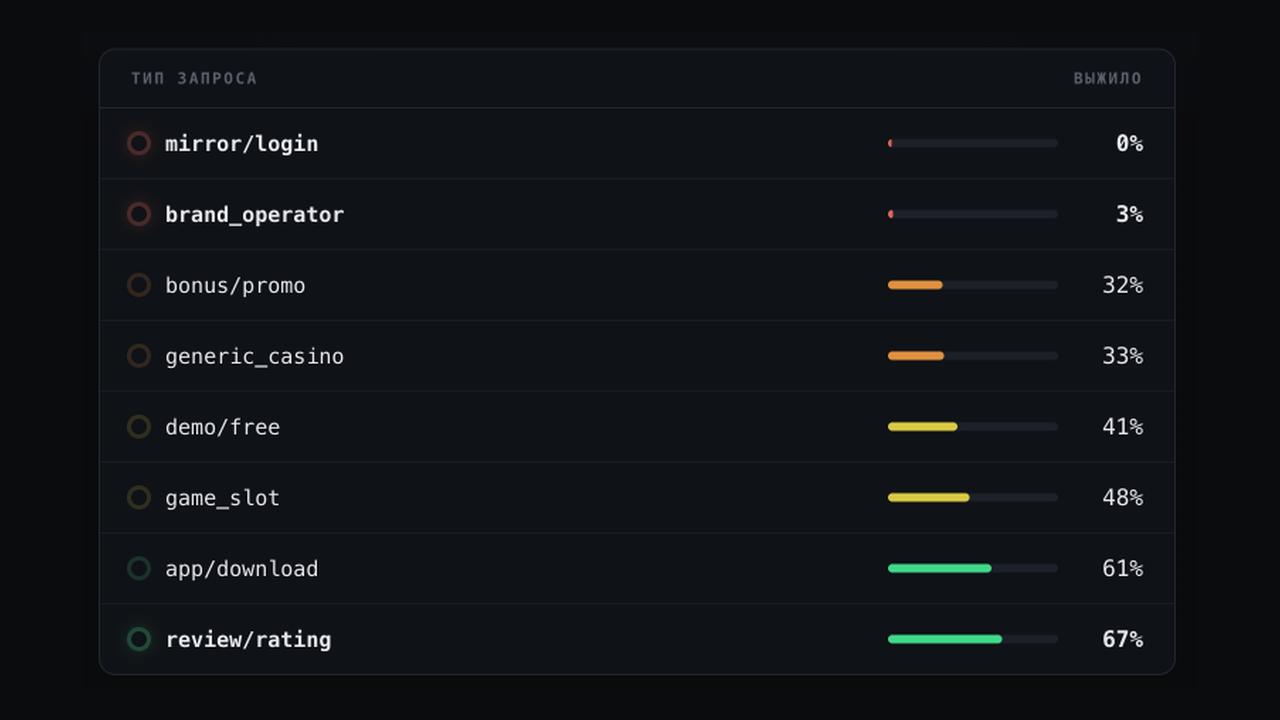Viewport: 1280px width, 720px height.
Task: Click the ТИП ЗАПРОСА column header
Action: pos(194,78)
